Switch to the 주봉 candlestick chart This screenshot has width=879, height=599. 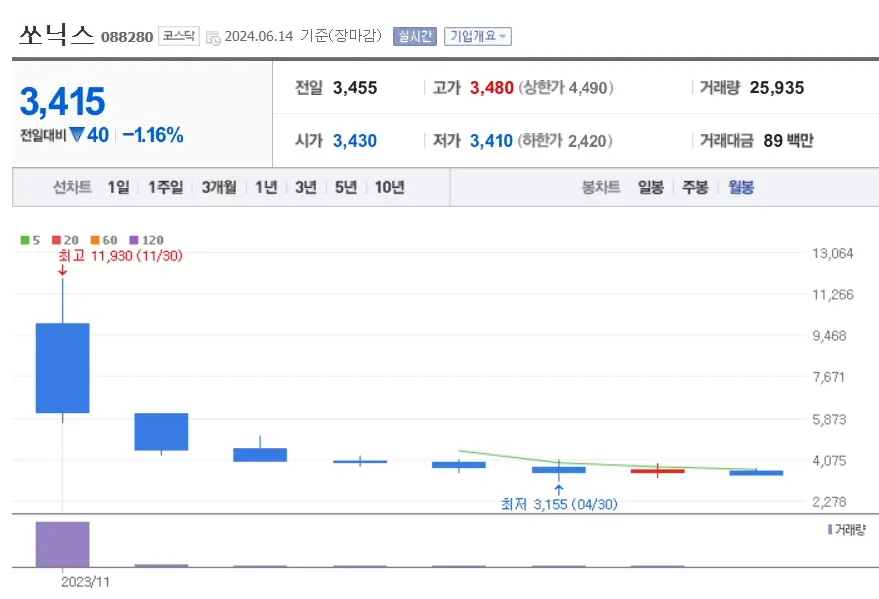tap(695, 187)
